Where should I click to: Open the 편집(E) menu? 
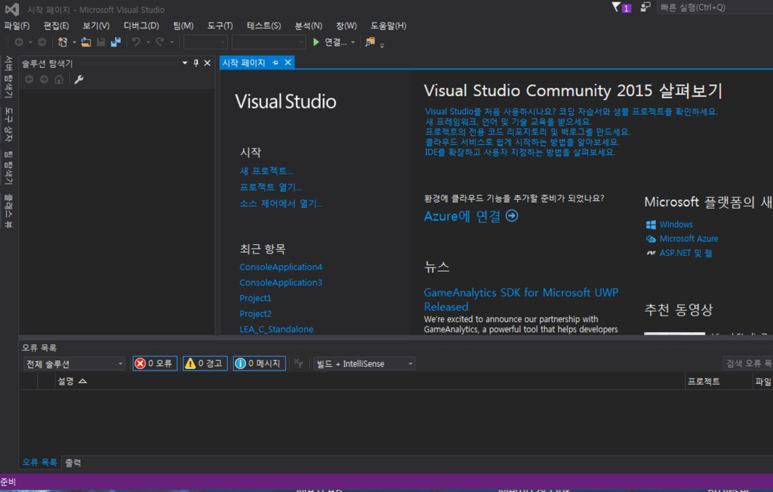[x=56, y=26]
